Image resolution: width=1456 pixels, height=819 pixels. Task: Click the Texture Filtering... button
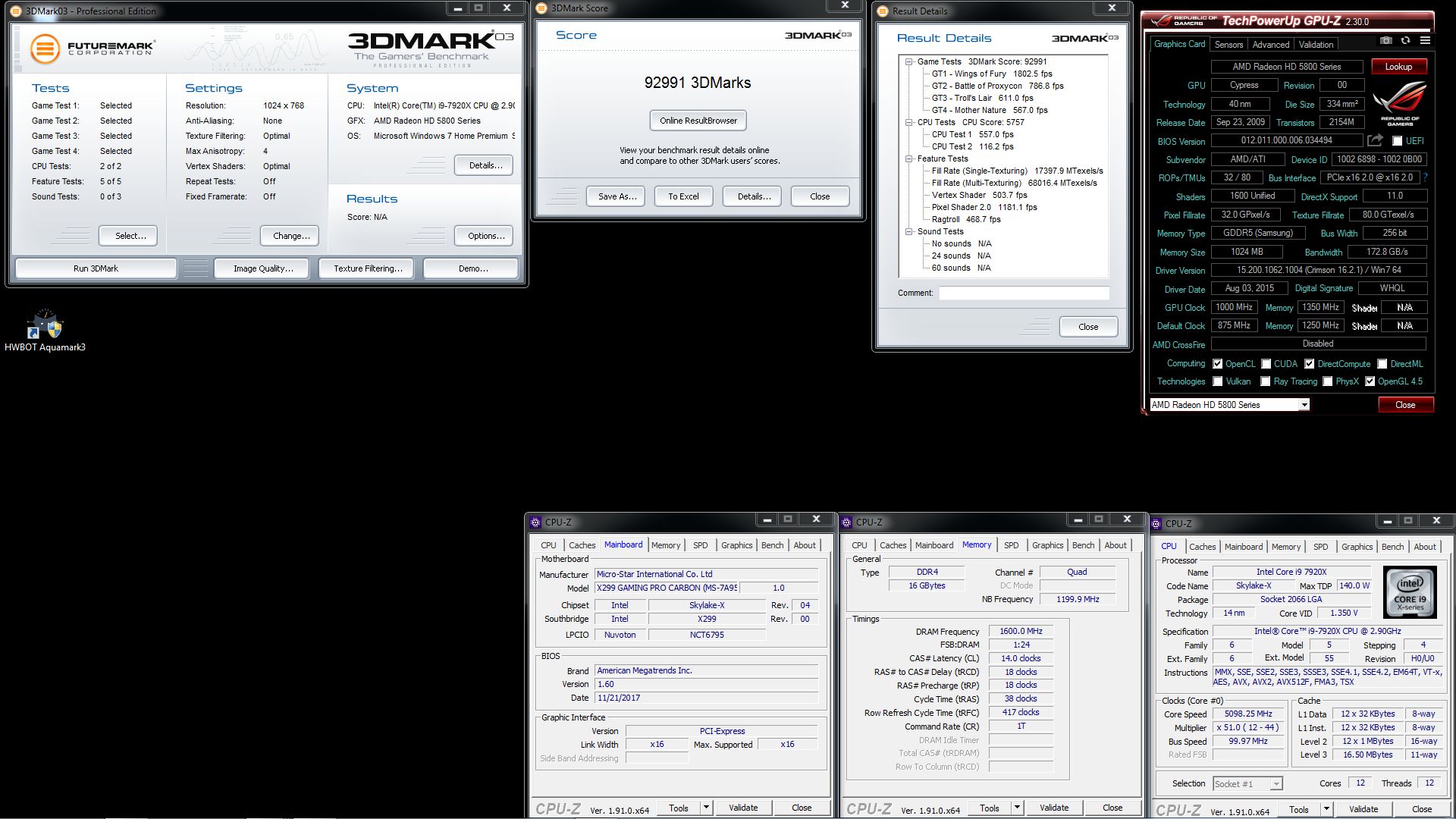tap(368, 268)
